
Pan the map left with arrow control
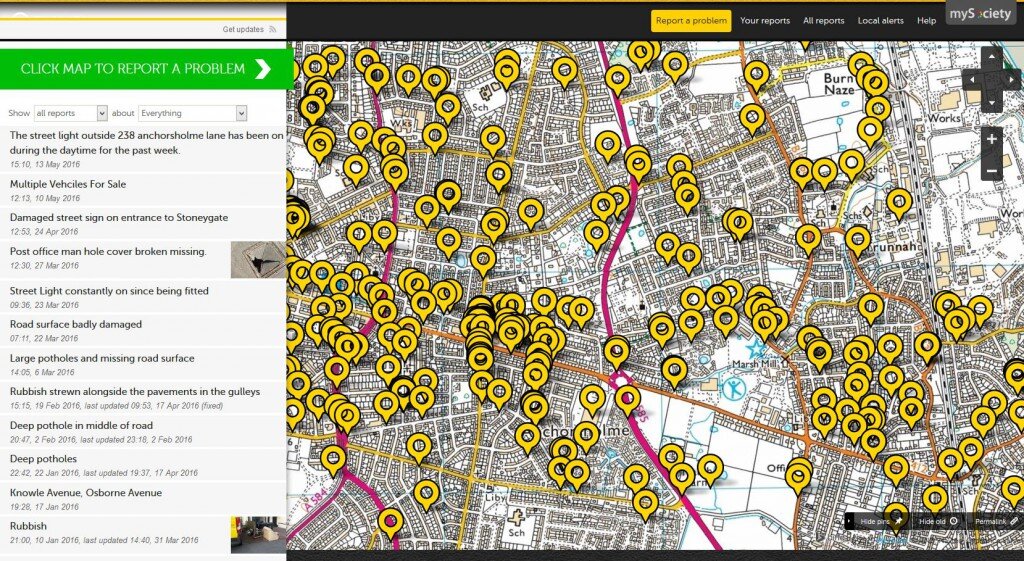(x=972, y=81)
